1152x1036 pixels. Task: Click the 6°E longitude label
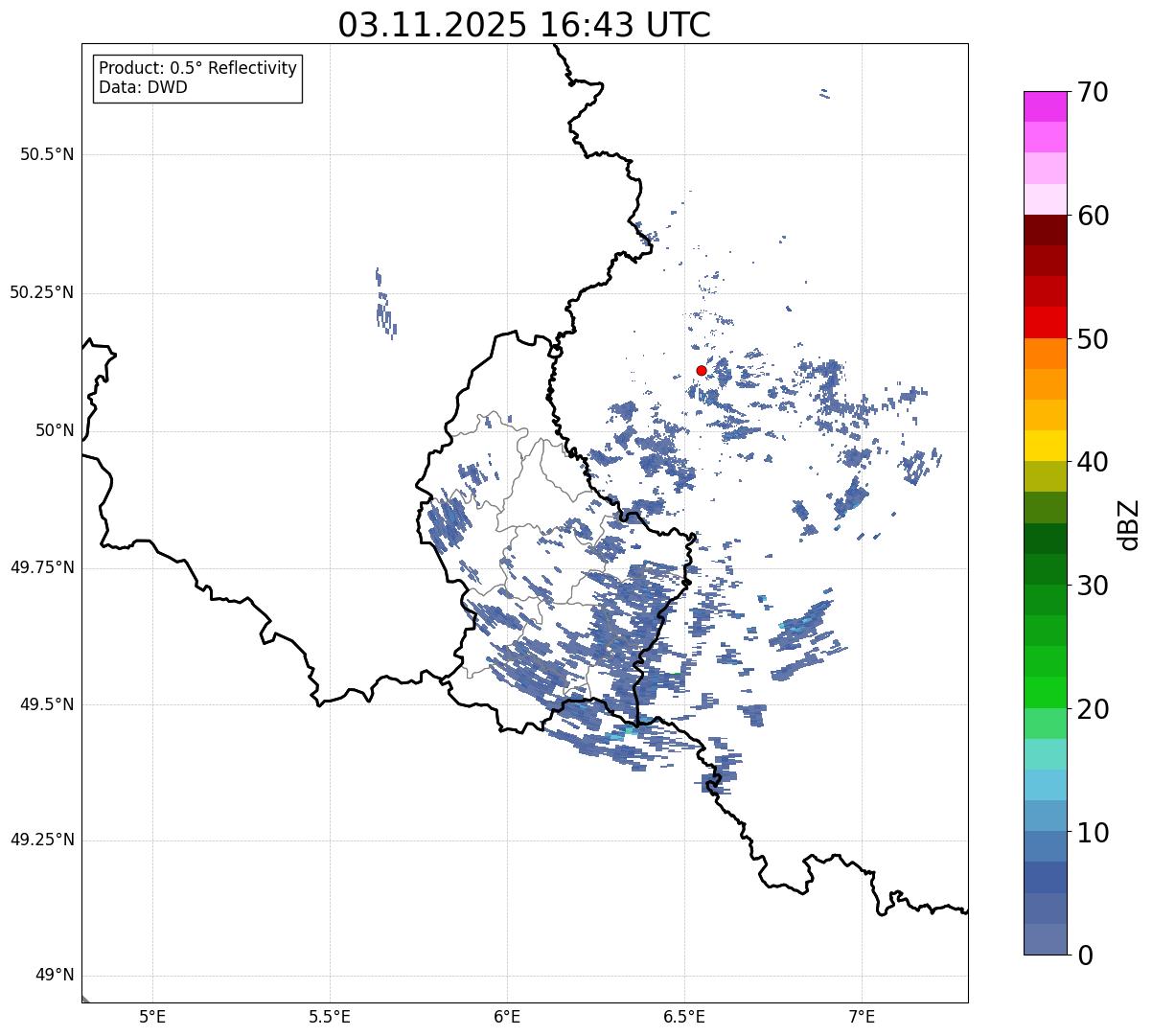coord(507,1016)
